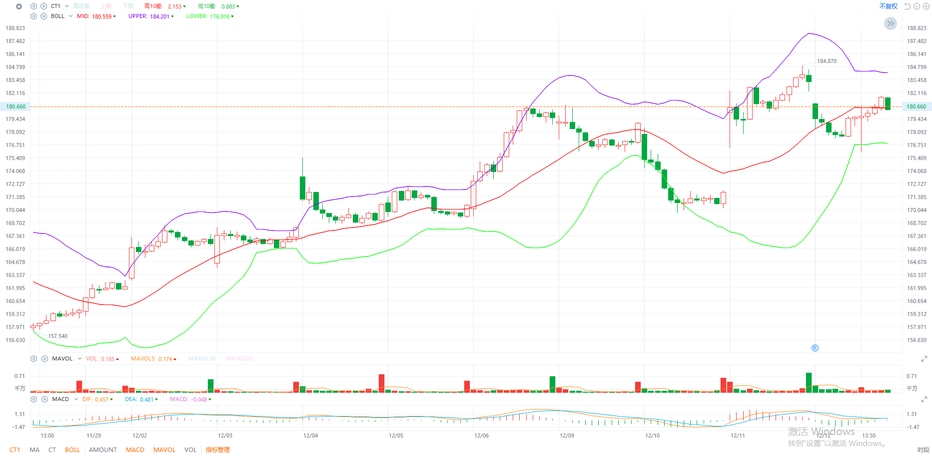
Task: Click the blue circular event marker near 12/12
Action: pyautogui.click(x=816, y=347)
